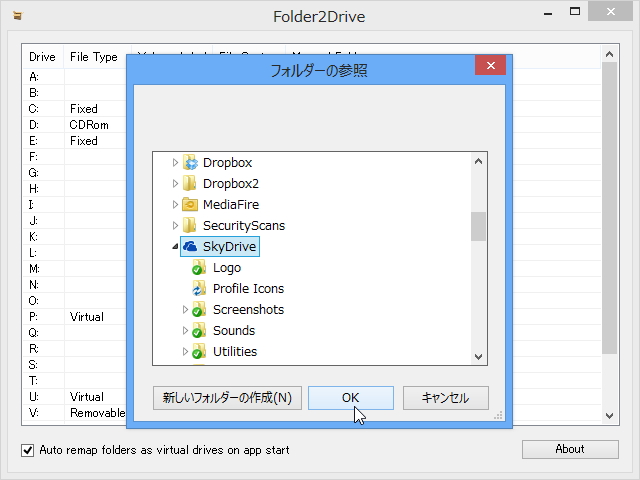
Task: Click the SkyDrive cloud icon
Action: (x=190, y=246)
